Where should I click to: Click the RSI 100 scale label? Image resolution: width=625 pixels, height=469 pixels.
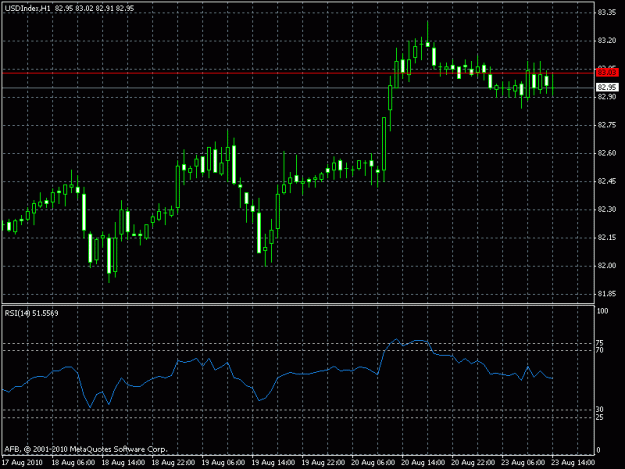click(x=603, y=311)
